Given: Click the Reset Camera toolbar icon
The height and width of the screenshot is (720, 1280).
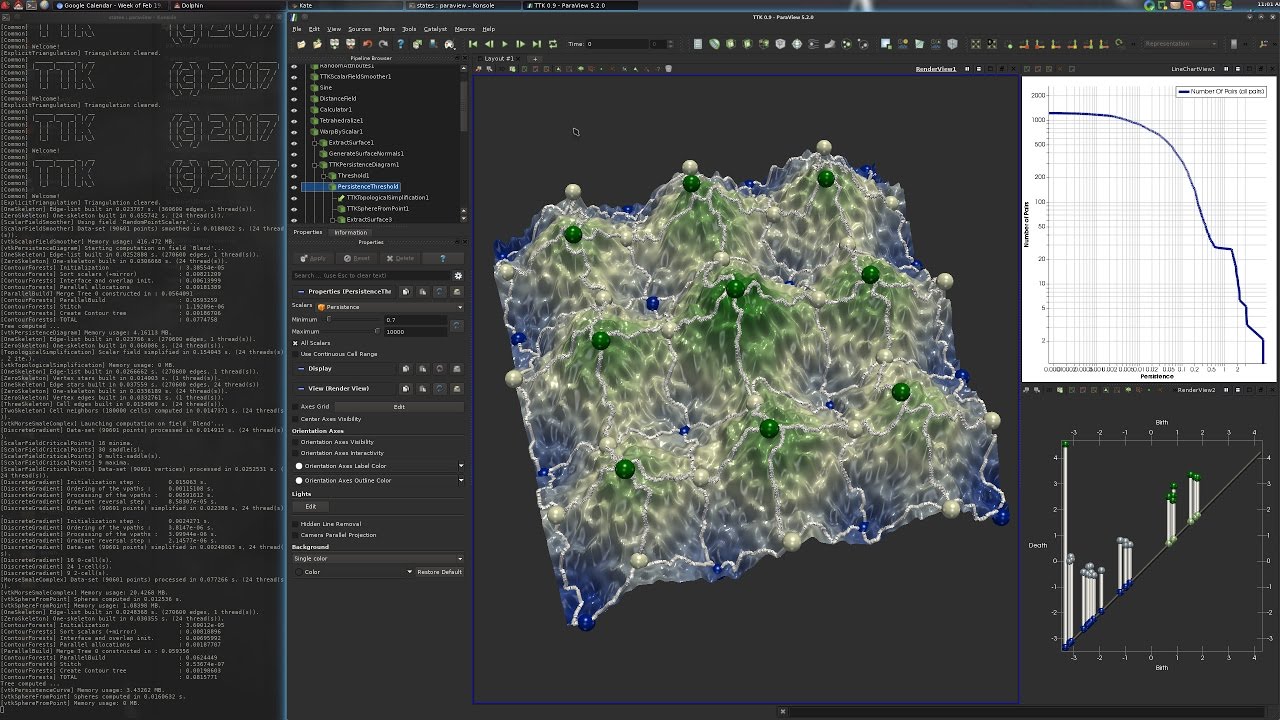Looking at the screenshot, I should 976,44.
